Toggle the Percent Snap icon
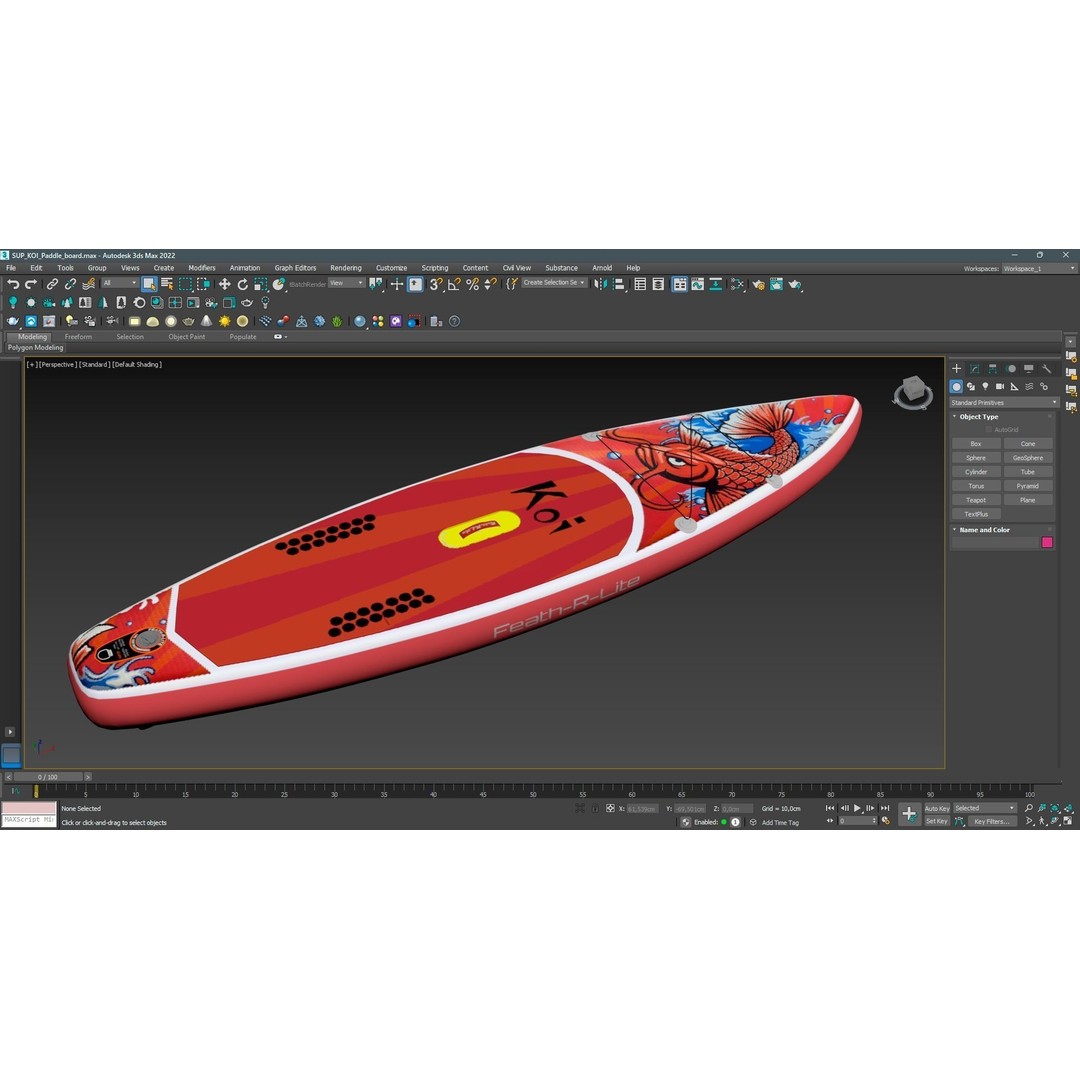Viewport: 1080px width, 1080px height. (472, 284)
